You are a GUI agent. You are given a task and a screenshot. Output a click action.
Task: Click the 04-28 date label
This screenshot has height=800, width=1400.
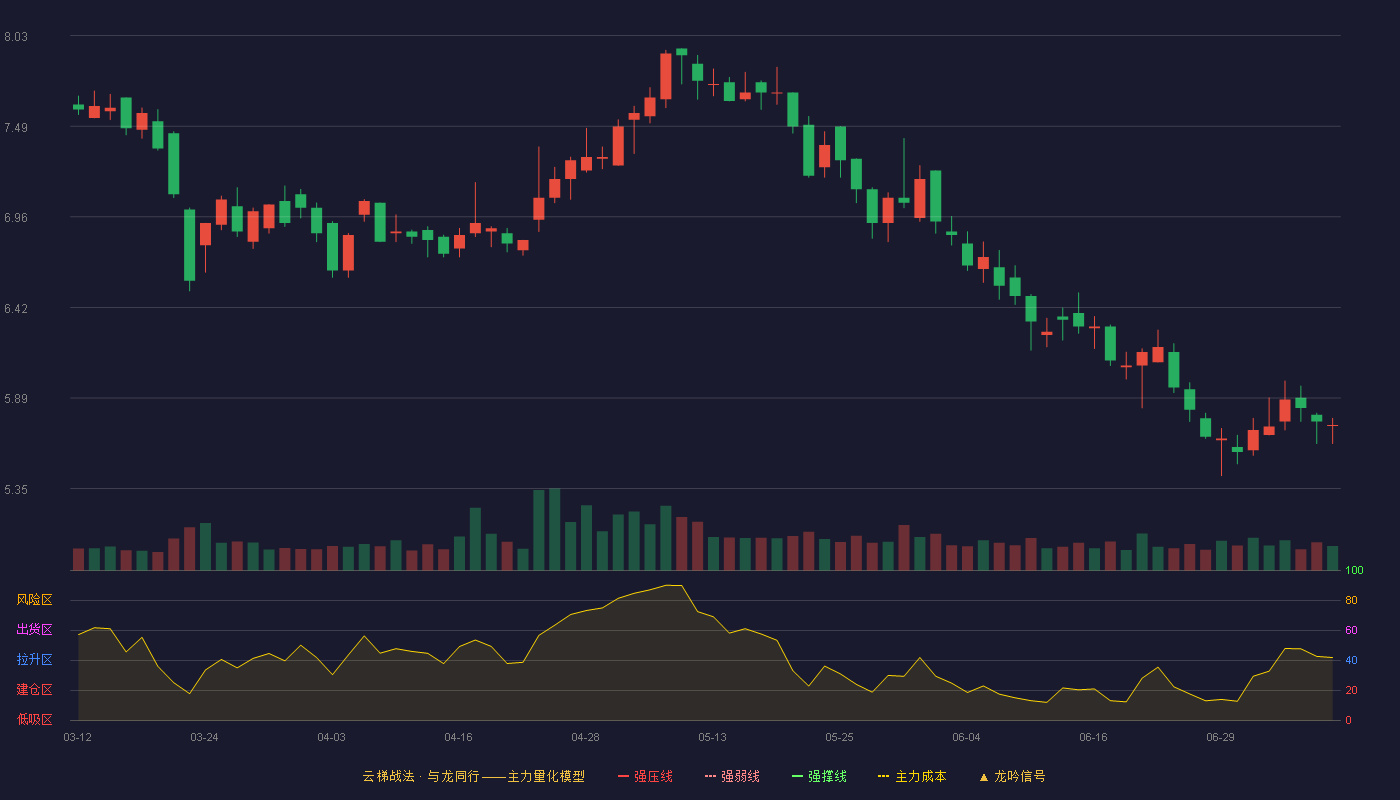(585, 737)
